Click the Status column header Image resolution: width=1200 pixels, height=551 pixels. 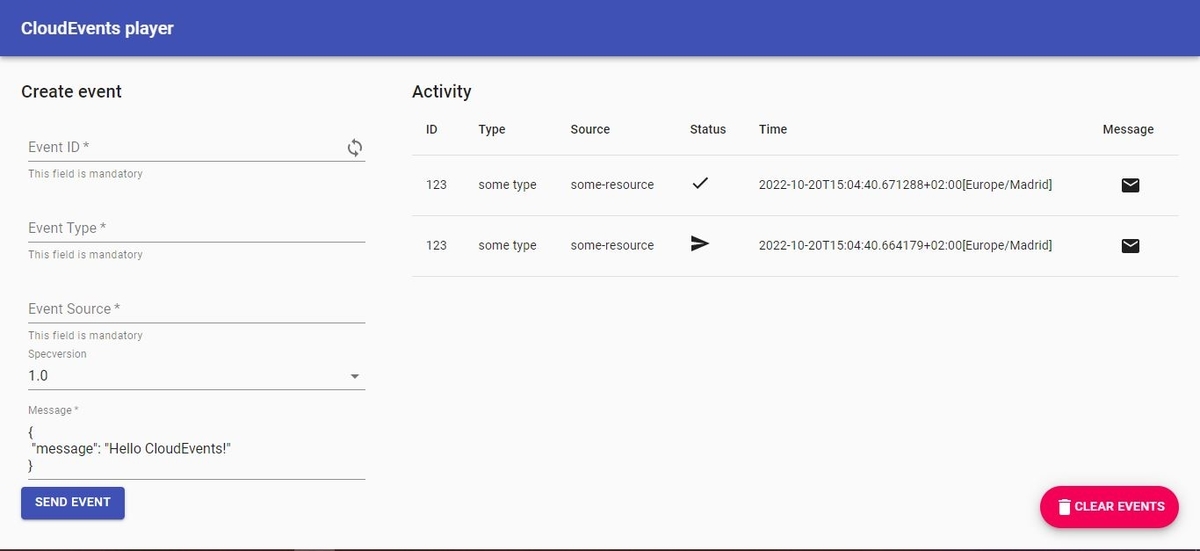click(708, 129)
